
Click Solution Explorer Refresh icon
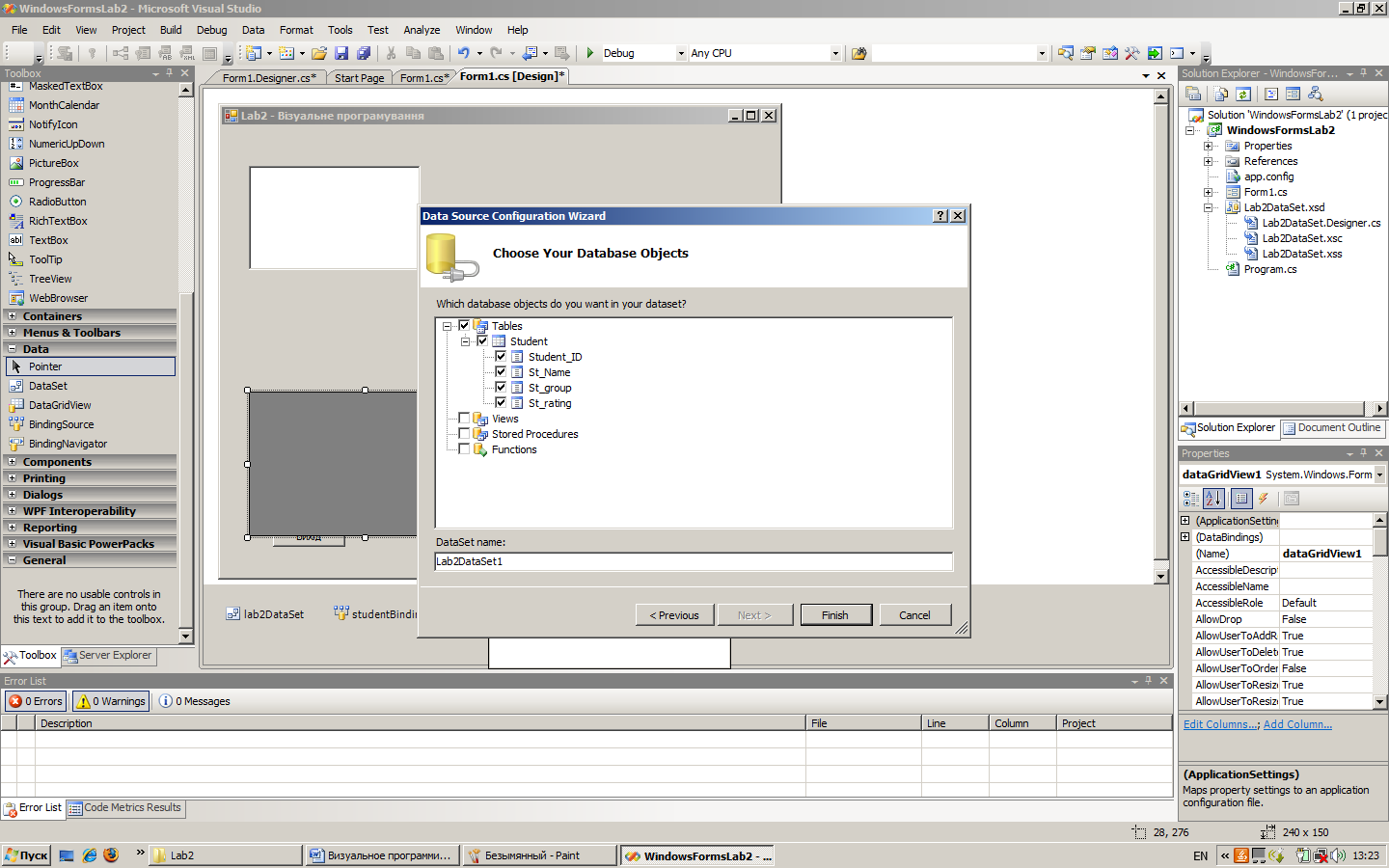1243,94
